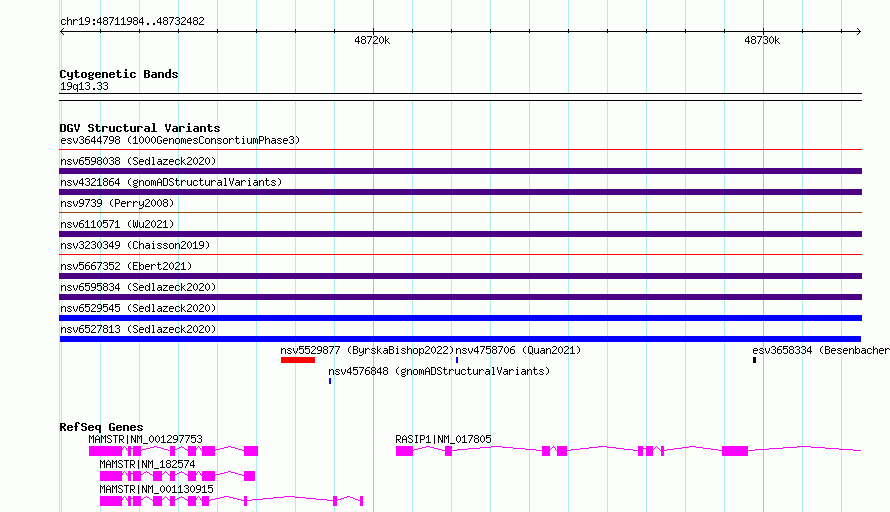Click the 48720k ruler tick label
The image size is (890, 512).
click(x=372, y=40)
